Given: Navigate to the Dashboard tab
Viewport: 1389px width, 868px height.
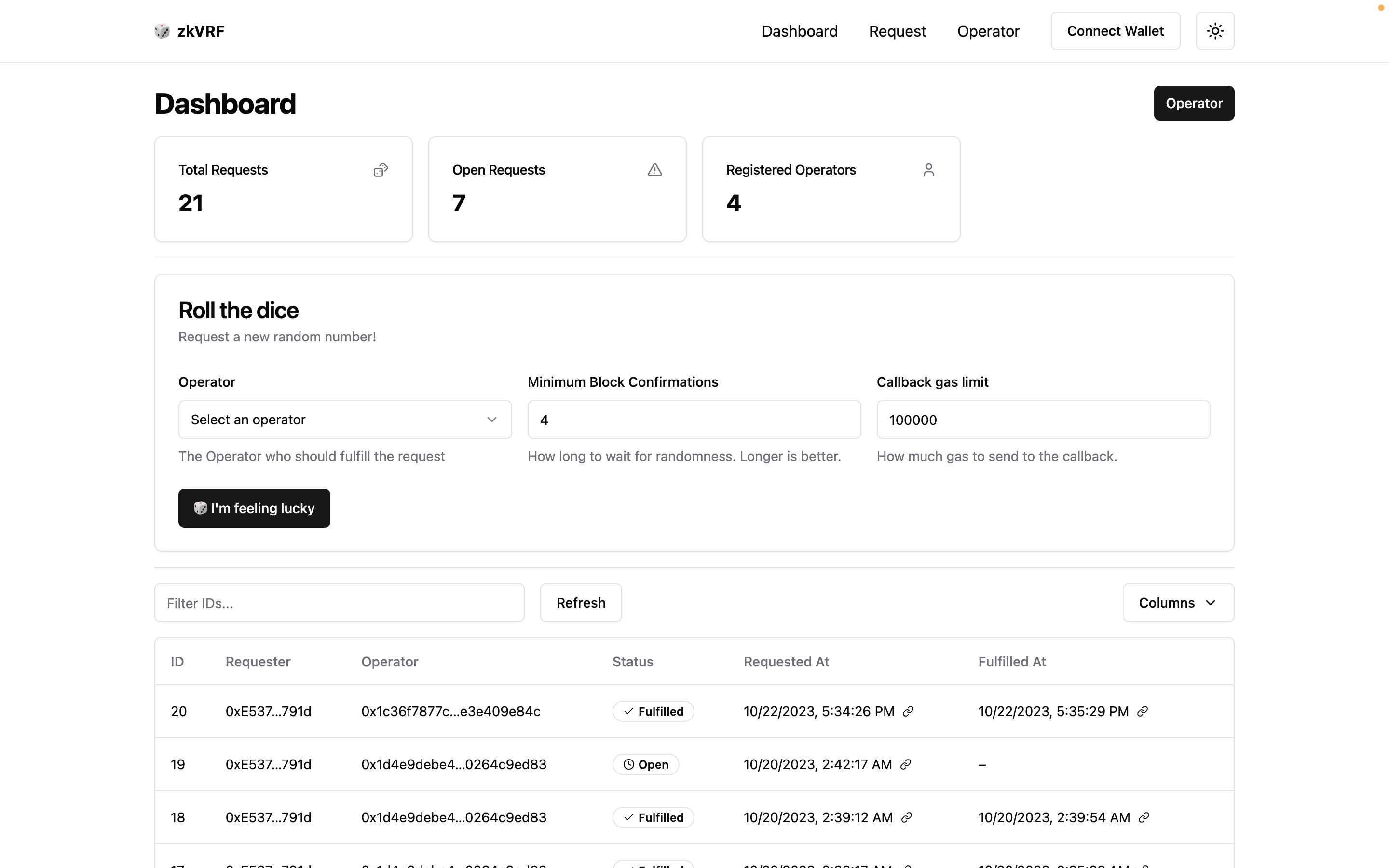Looking at the screenshot, I should [x=800, y=31].
